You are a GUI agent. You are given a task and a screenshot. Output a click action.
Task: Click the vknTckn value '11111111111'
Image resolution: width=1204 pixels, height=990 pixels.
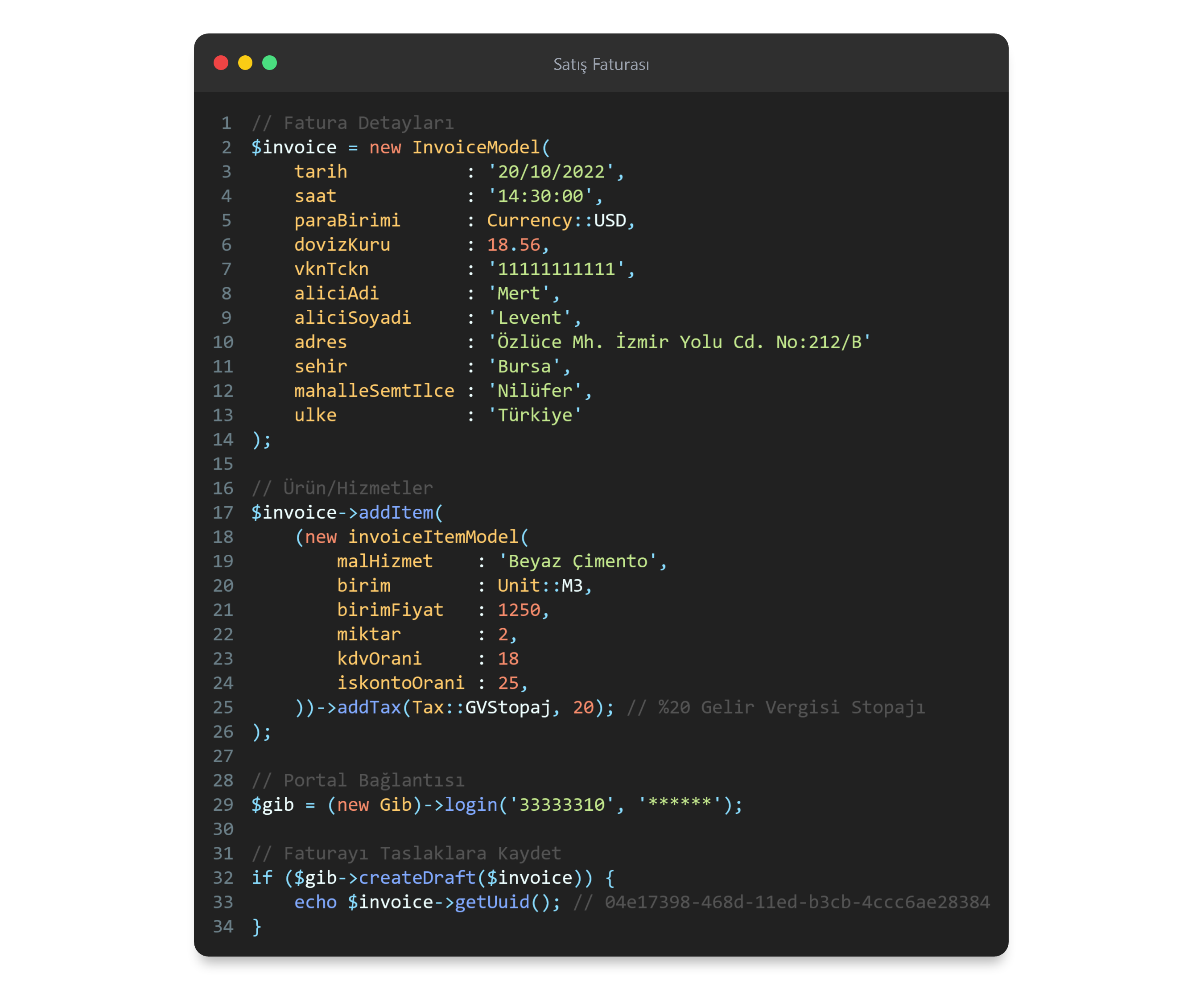(556, 269)
